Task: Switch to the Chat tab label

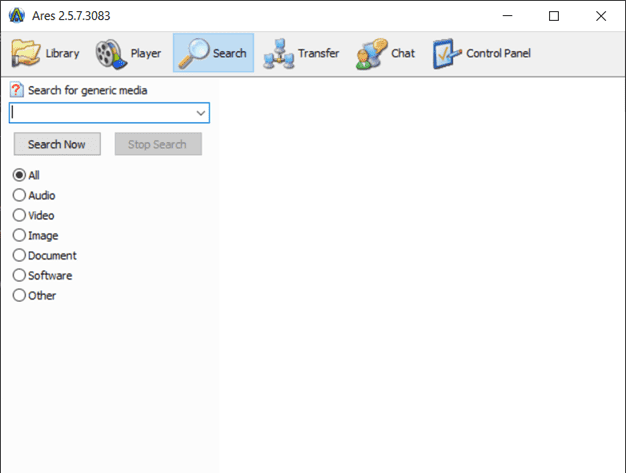Action: click(x=403, y=53)
